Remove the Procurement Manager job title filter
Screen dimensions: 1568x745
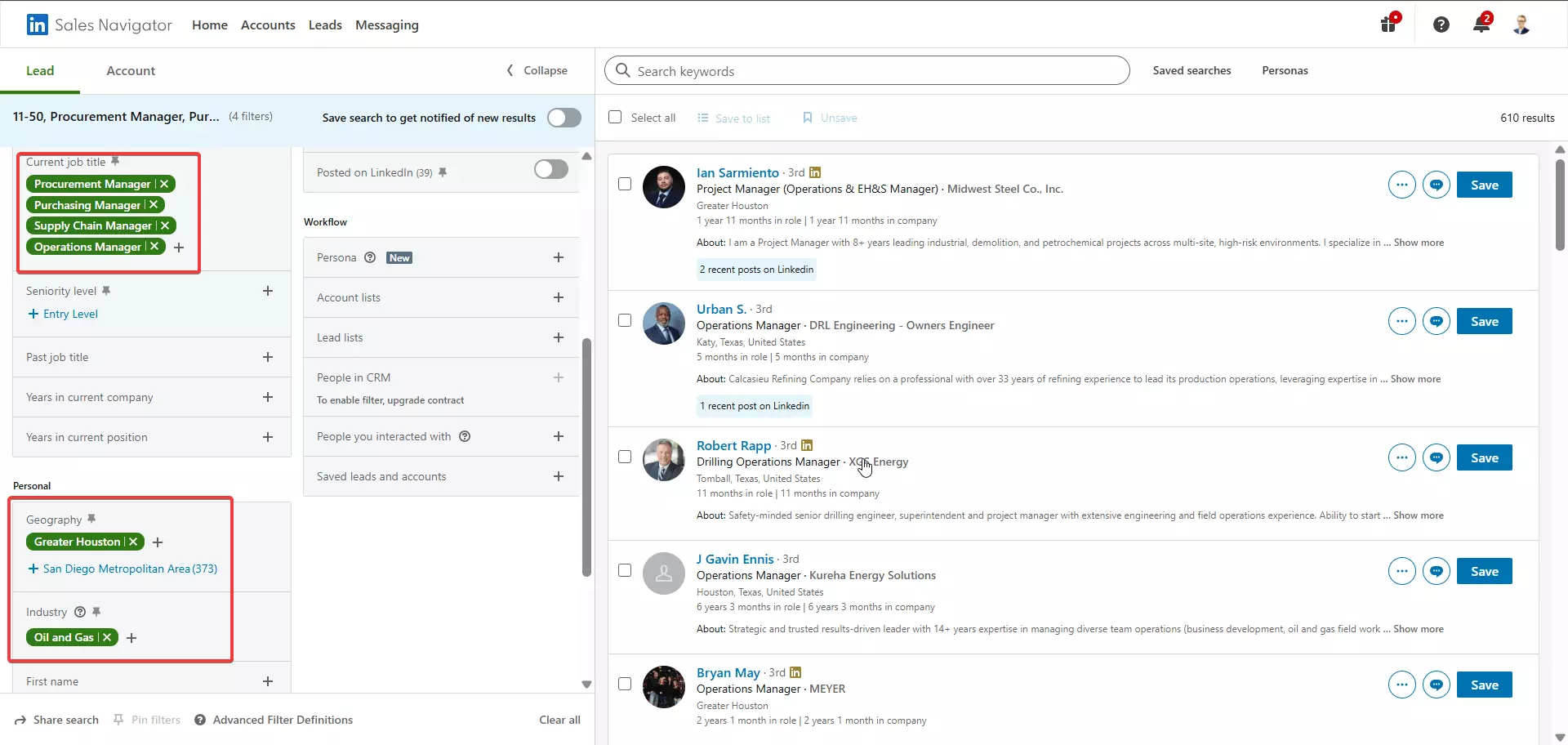tap(164, 184)
